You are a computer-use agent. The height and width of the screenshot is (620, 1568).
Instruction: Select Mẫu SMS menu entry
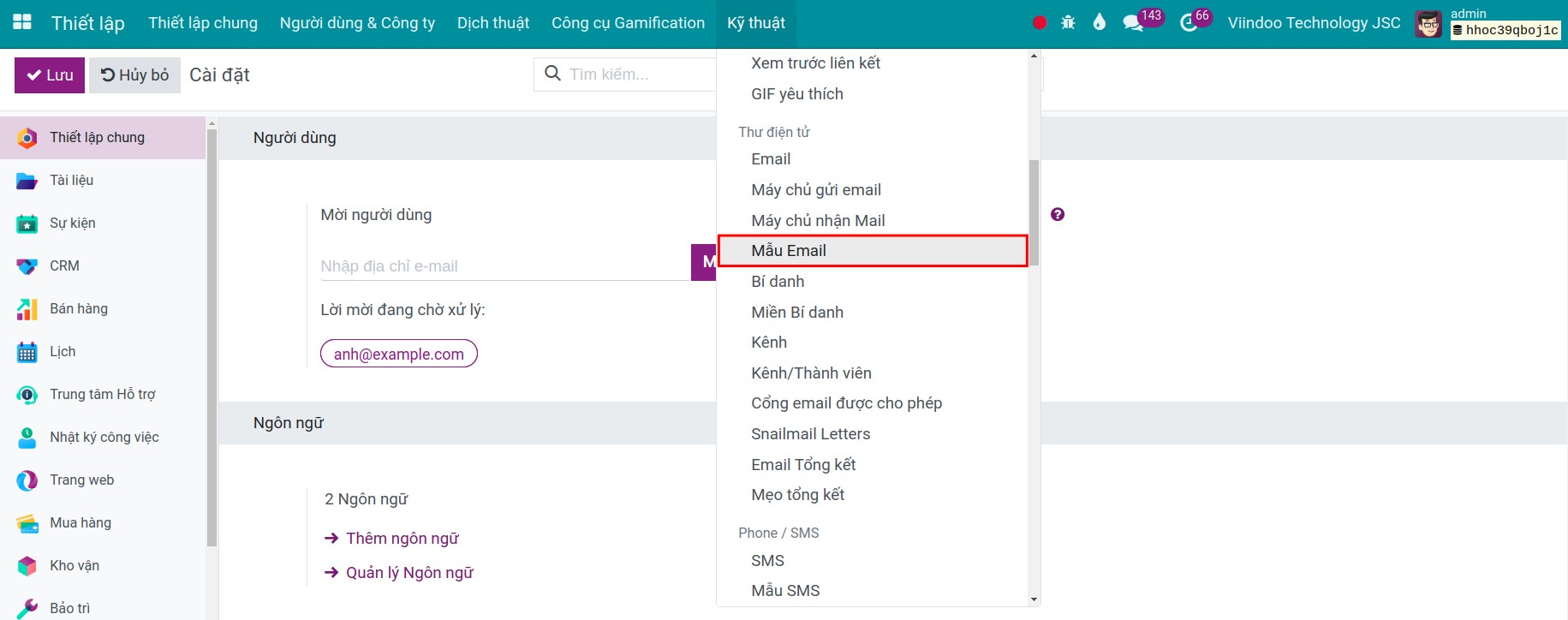click(x=872, y=591)
